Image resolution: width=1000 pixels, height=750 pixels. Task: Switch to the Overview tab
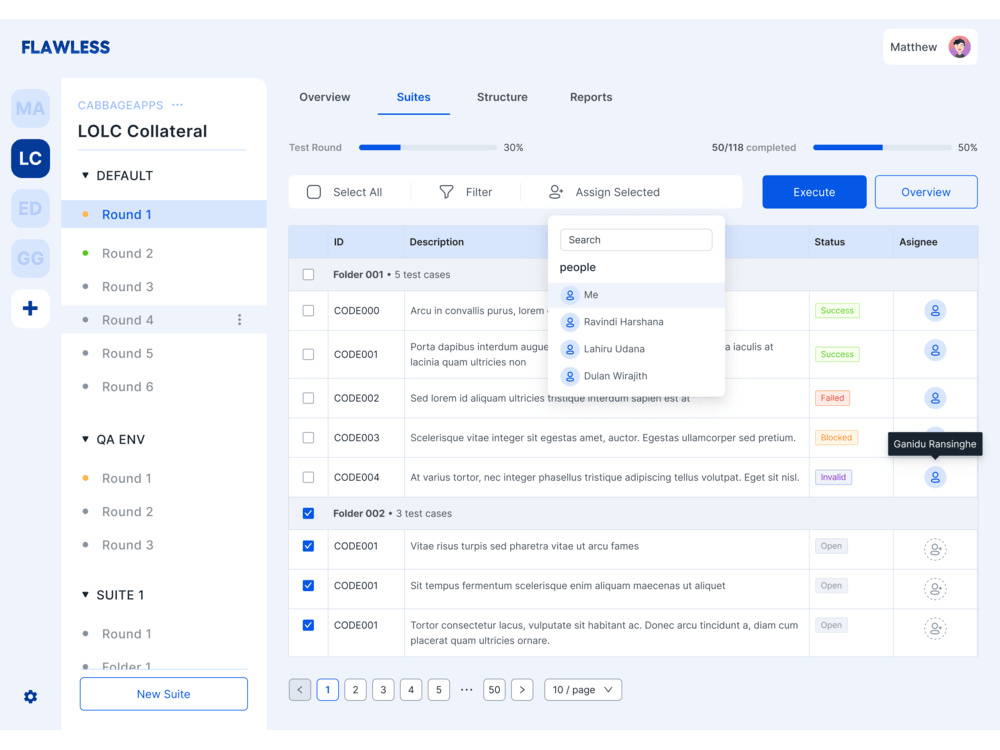(325, 97)
